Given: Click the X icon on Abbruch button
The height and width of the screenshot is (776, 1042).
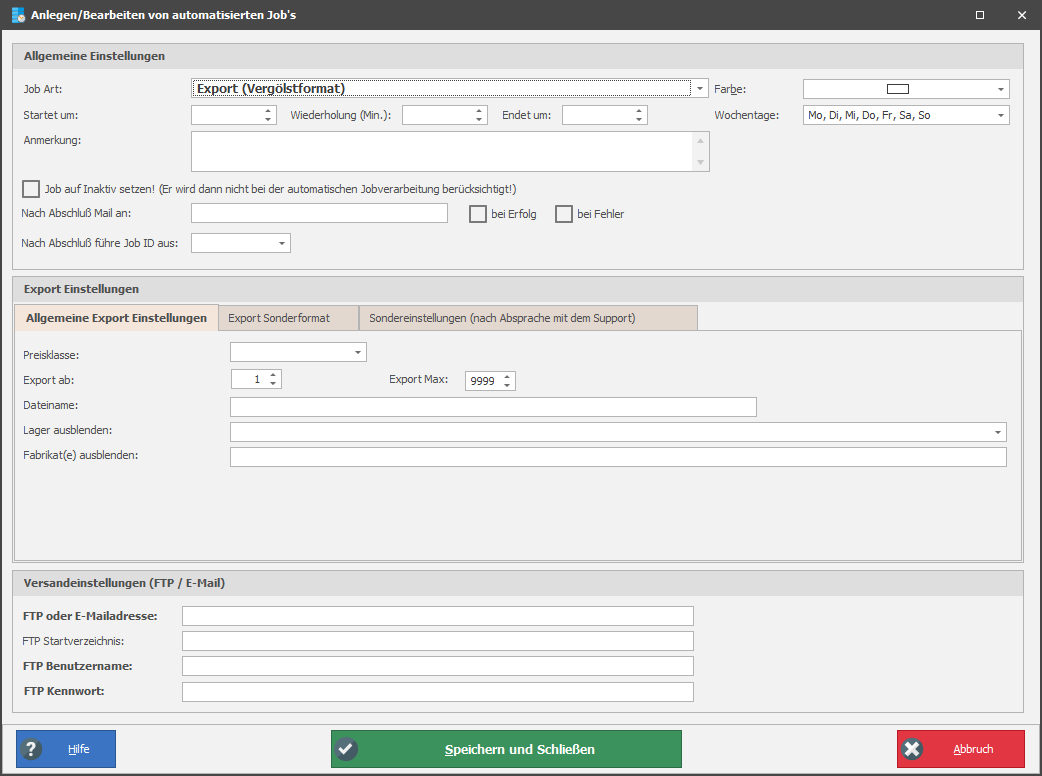Looking at the screenshot, I should click(x=912, y=749).
